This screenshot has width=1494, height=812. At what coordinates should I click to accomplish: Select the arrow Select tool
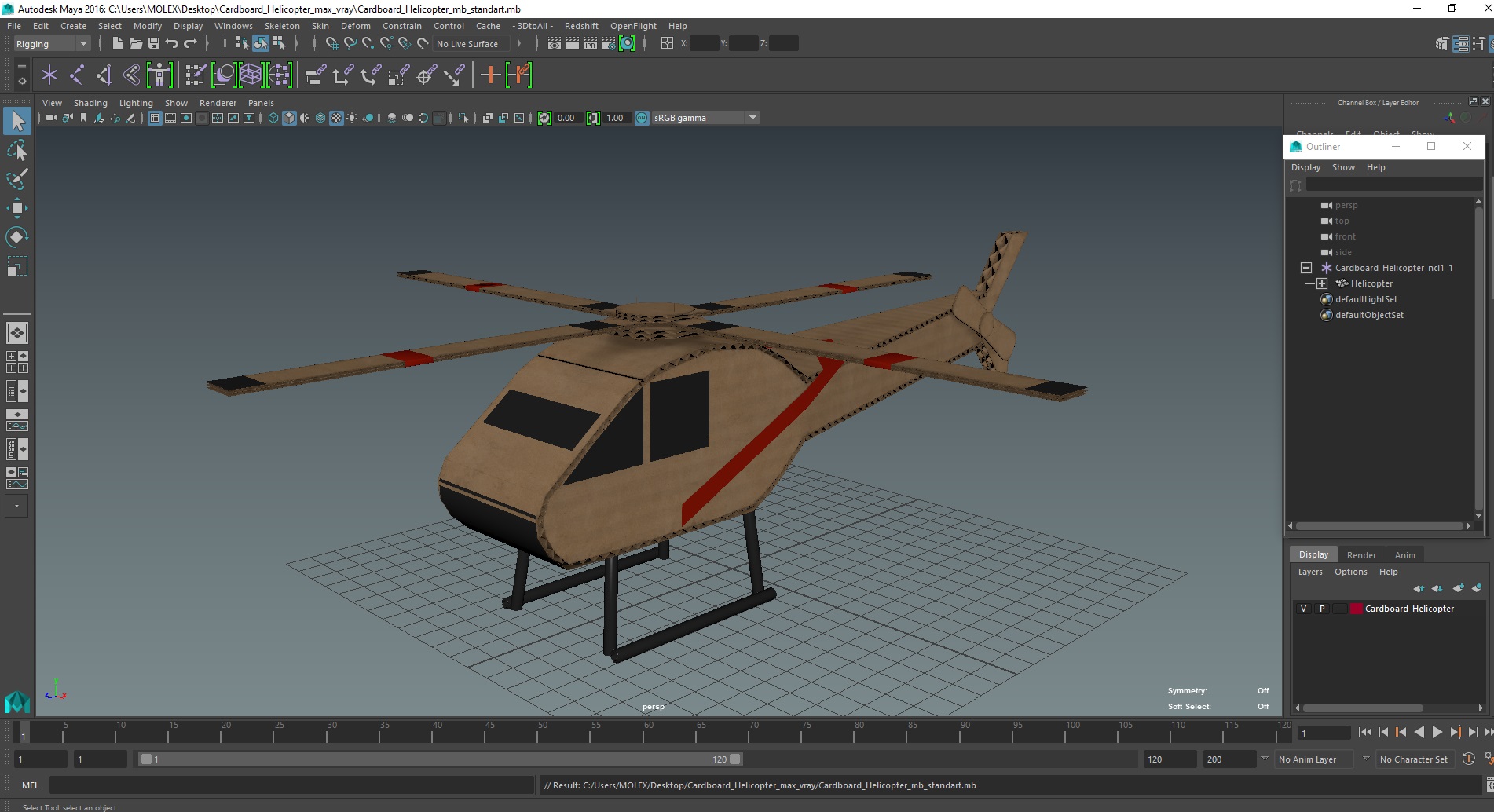[17, 121]
